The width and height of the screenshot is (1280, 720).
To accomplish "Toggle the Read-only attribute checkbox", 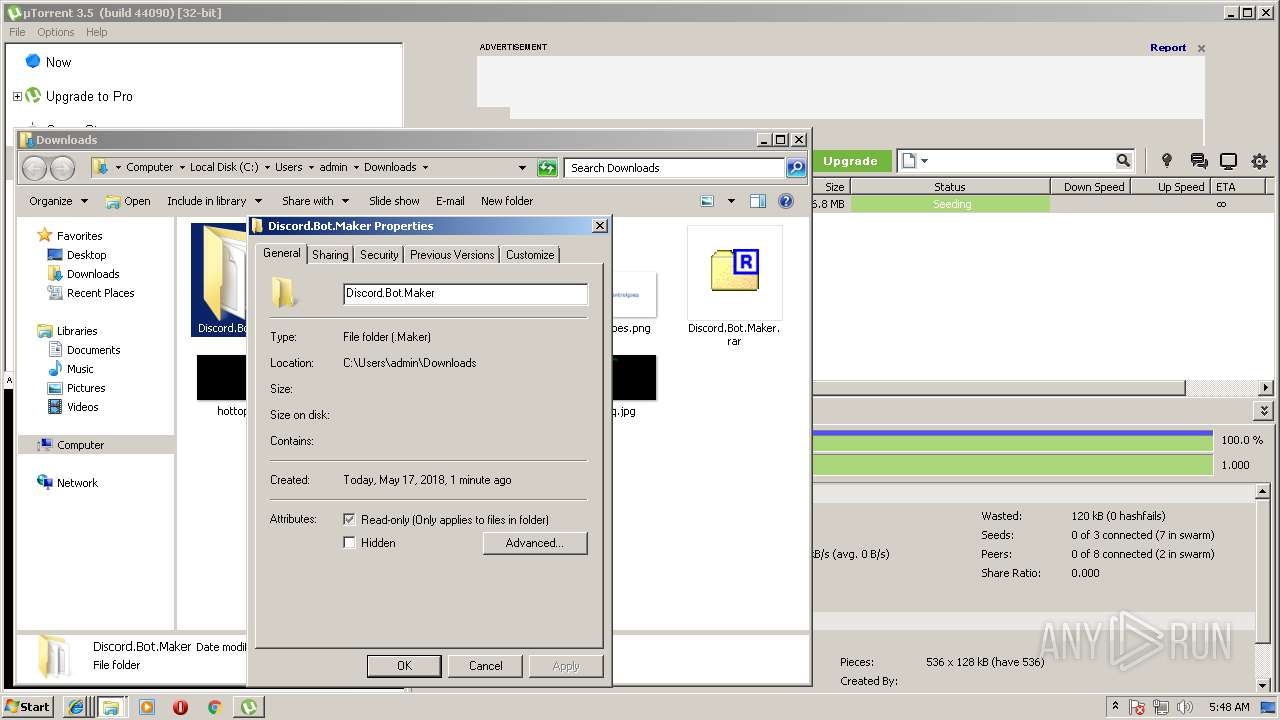I will (349, 520).
